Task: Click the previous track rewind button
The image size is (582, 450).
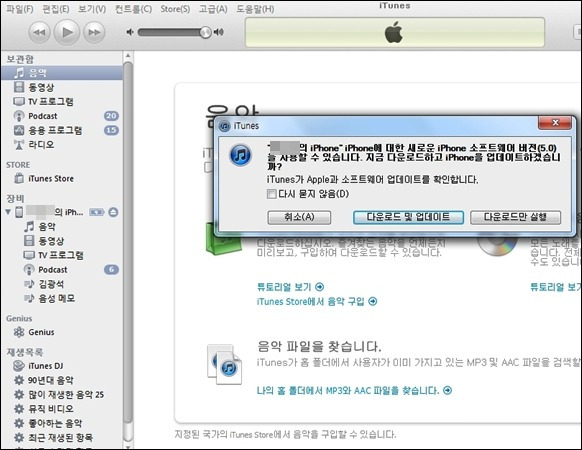Action: tap(39, 33)
